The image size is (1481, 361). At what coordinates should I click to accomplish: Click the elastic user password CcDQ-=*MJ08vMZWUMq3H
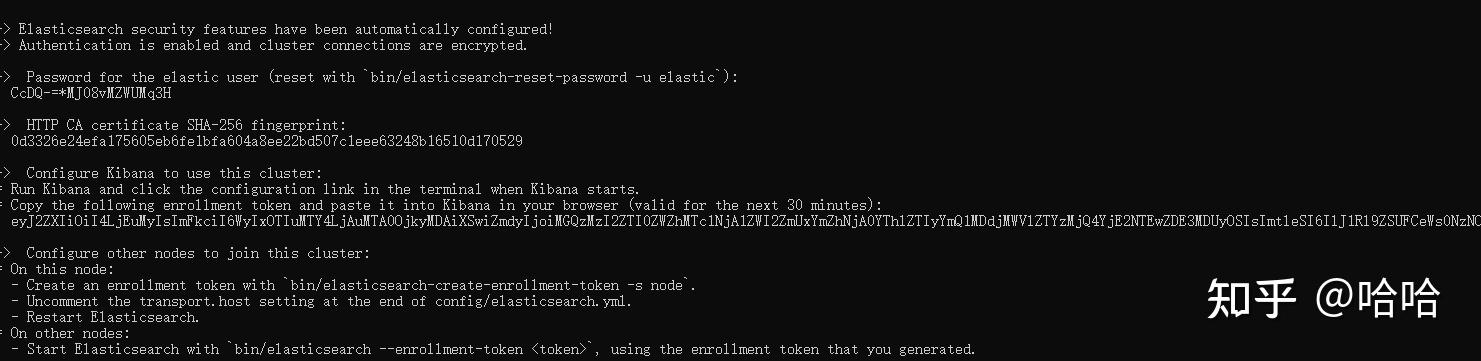pos(91,93)
